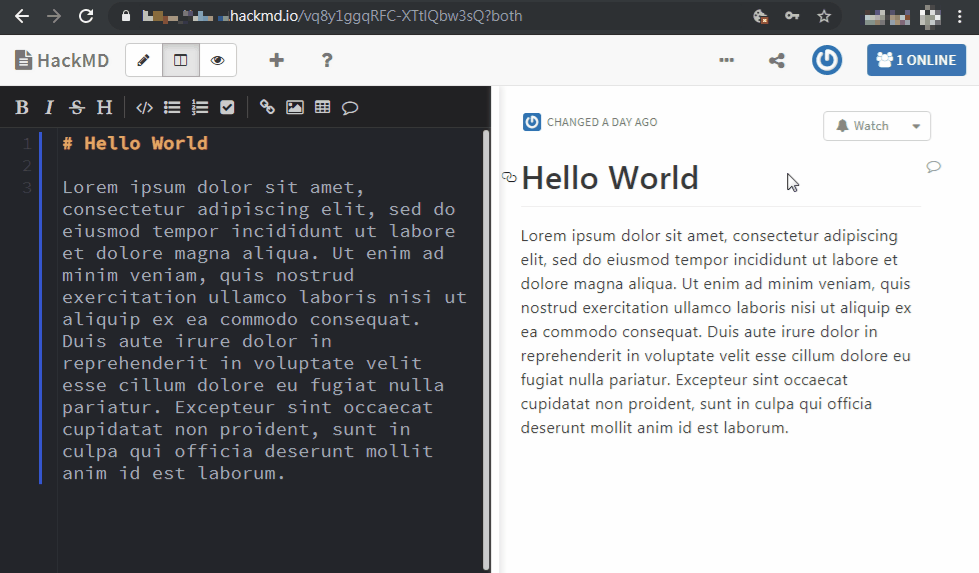Click CHANGED A DAY AGO text

click(602, 122)
